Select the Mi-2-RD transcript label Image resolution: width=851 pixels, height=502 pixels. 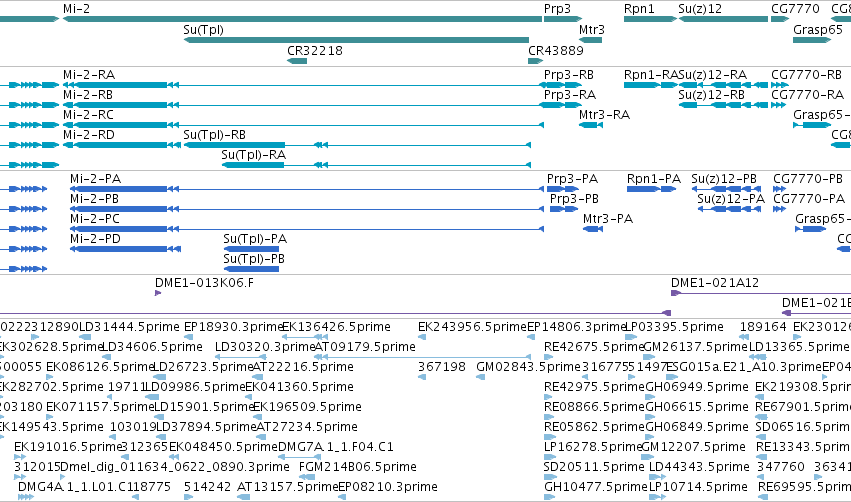pos(89,135)
